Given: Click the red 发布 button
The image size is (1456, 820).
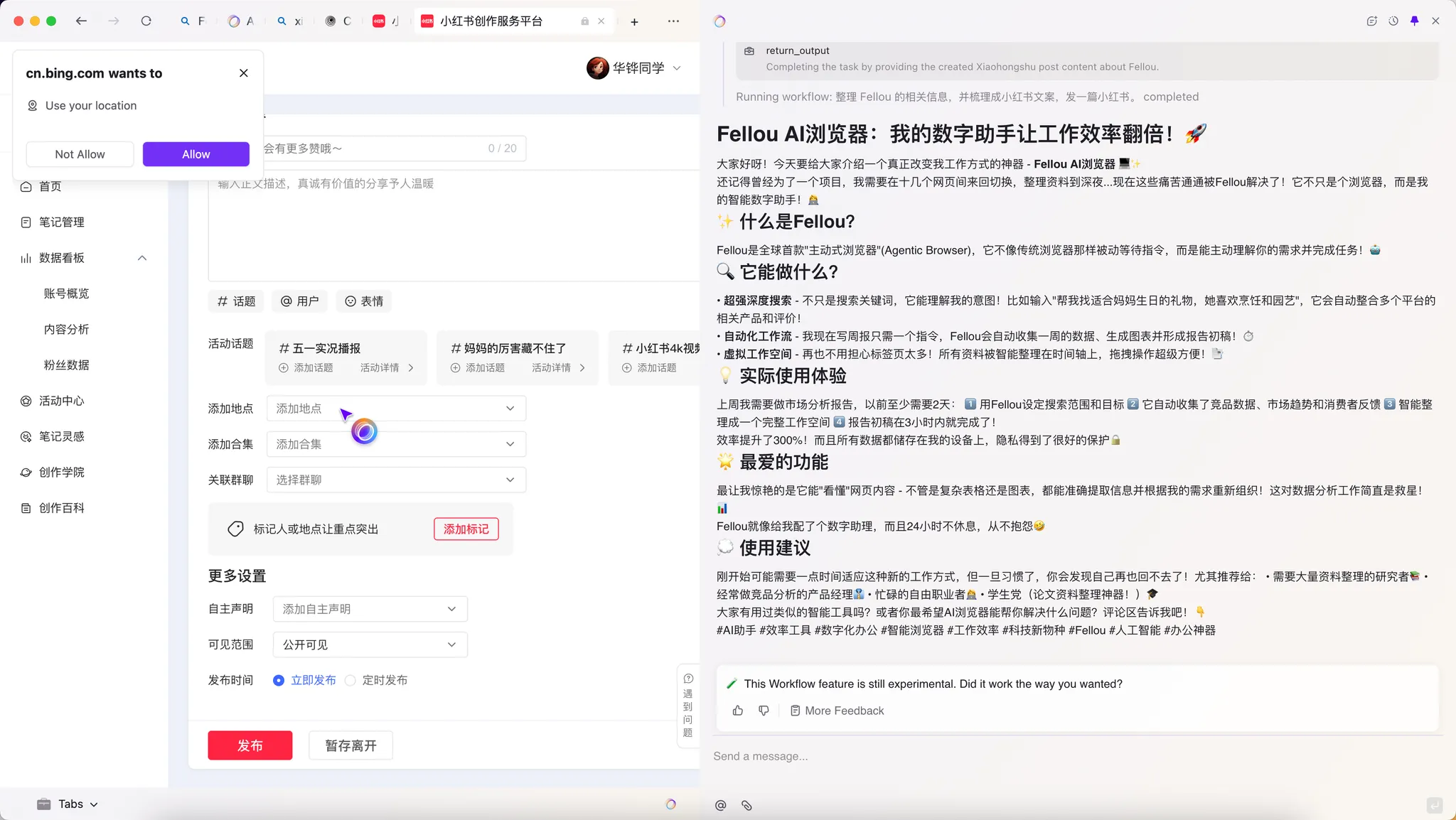Looking at the screenshot, I should (x=250, y=745).
